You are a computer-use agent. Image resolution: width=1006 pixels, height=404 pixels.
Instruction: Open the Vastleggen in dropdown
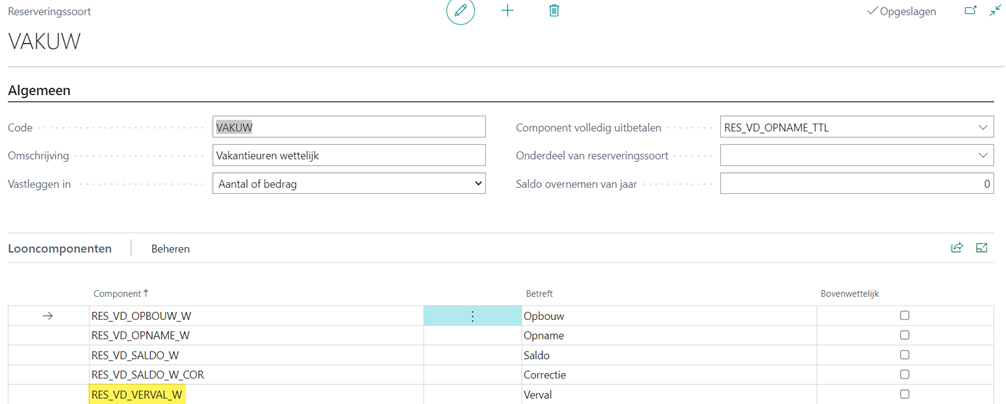click(349, 184)
